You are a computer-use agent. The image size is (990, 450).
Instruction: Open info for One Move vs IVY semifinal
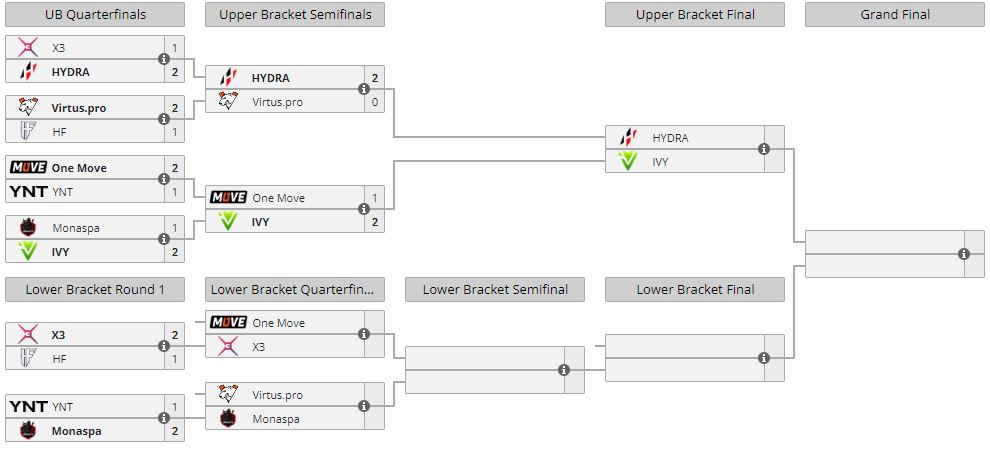point(364,209)
